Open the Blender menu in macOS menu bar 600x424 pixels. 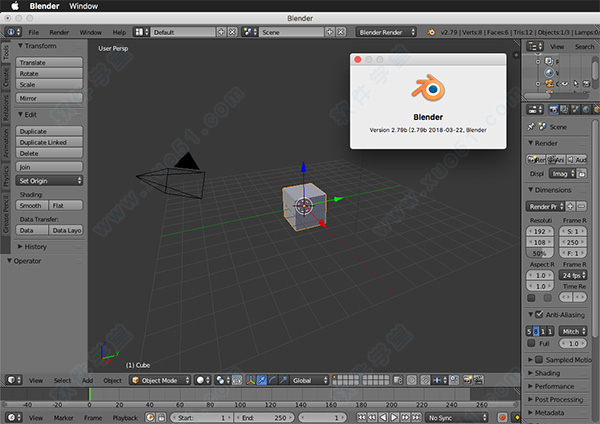click(44, 6)
